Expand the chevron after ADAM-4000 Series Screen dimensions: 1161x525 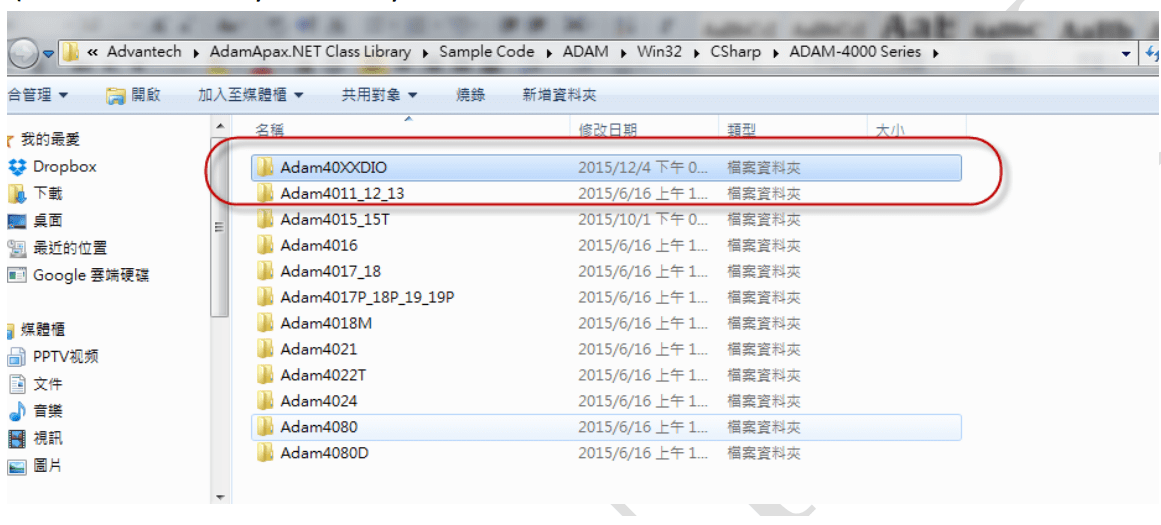(x=936, y=53)
